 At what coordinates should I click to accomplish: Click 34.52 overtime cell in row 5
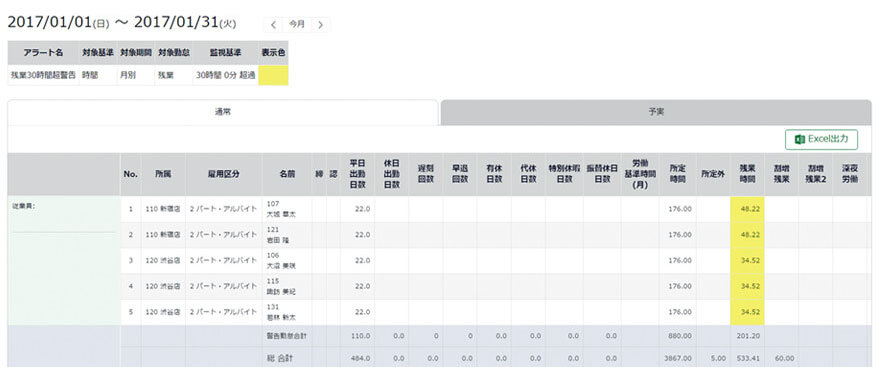click(x=747, y=312)
